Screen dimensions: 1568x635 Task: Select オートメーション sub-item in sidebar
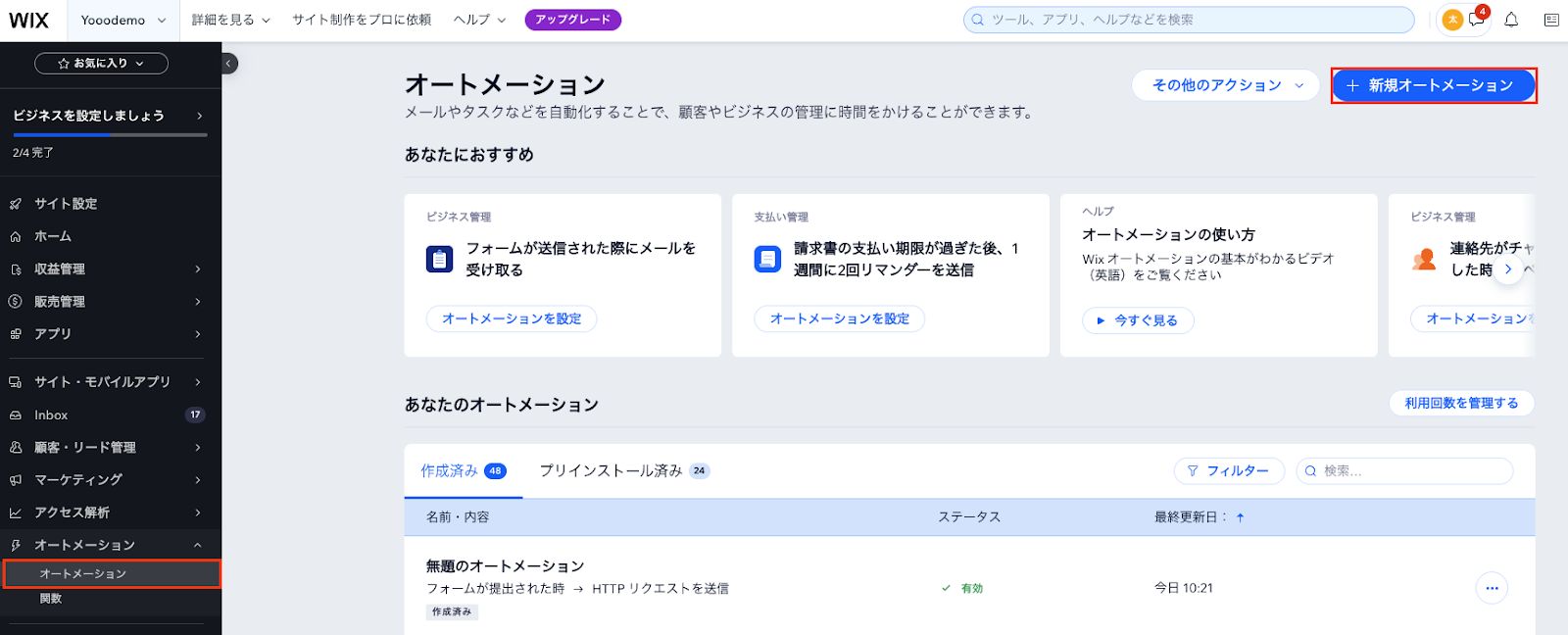coord(112,574)
